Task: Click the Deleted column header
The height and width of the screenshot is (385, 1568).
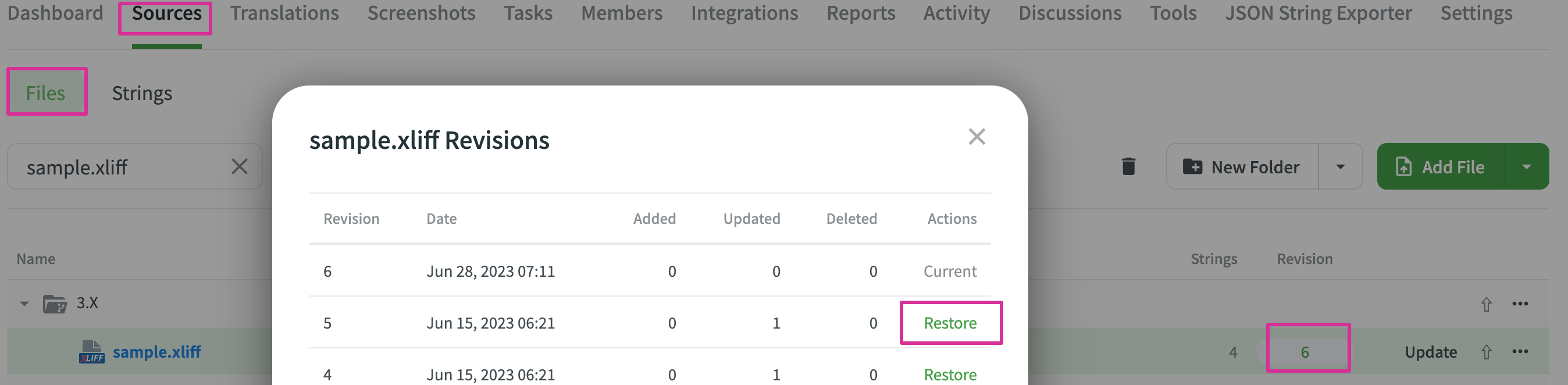Action: coord(851,218)
